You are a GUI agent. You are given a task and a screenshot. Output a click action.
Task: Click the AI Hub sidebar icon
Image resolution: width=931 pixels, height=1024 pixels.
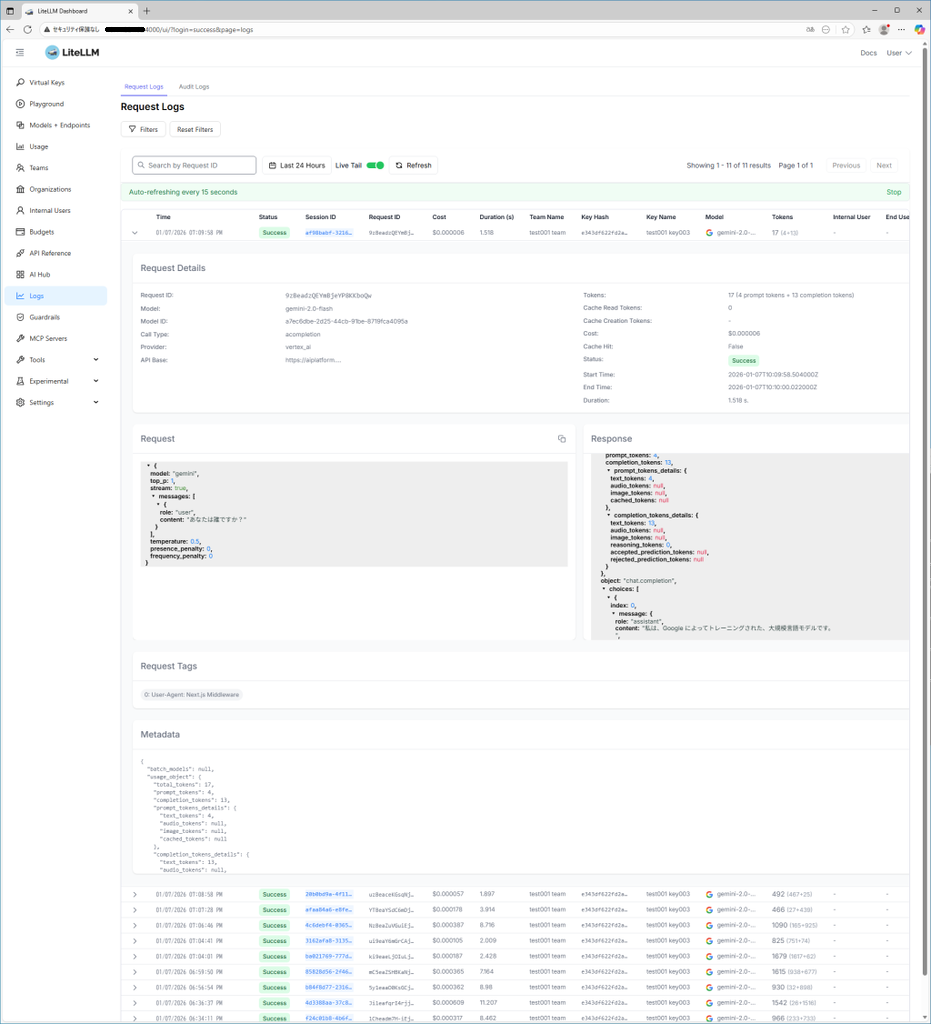tap(20, 275)
